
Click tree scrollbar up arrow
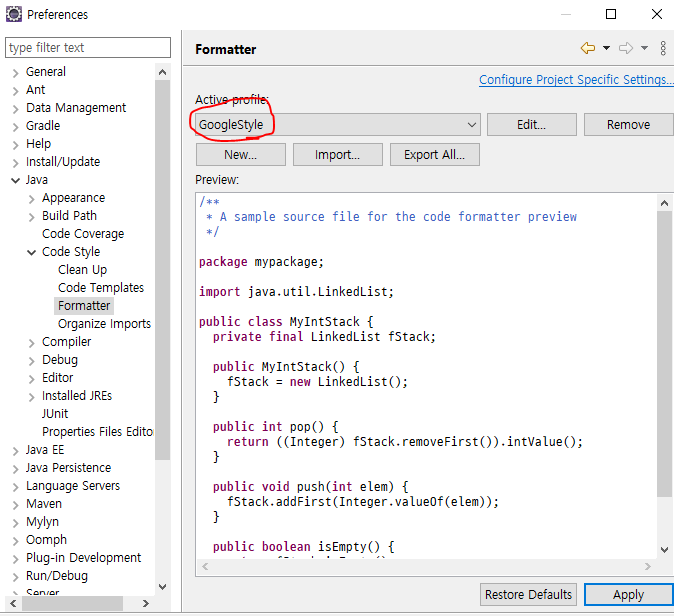[x=162, y=72]
